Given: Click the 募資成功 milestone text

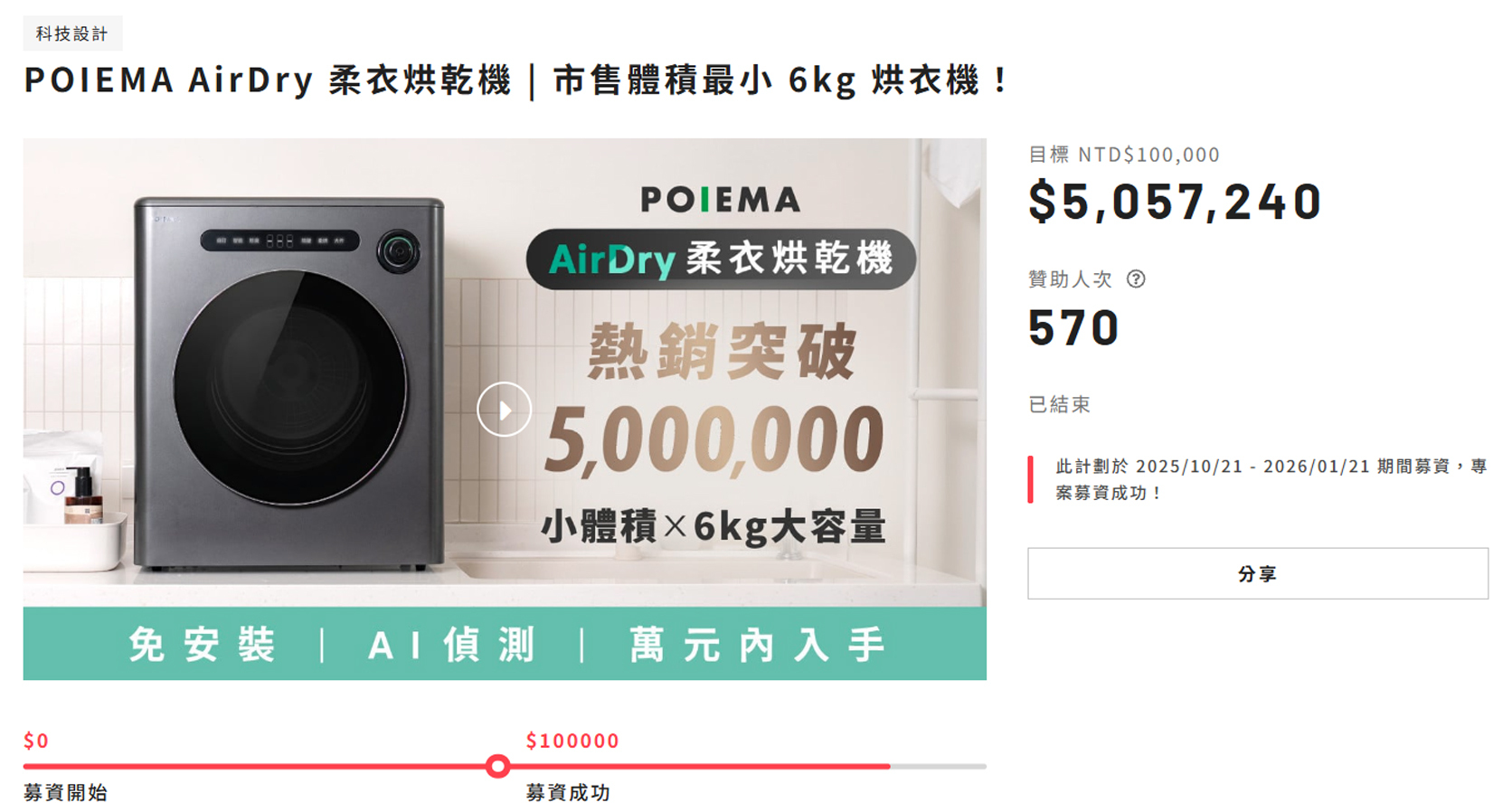Looking at the screenshot, I should 568,793.
